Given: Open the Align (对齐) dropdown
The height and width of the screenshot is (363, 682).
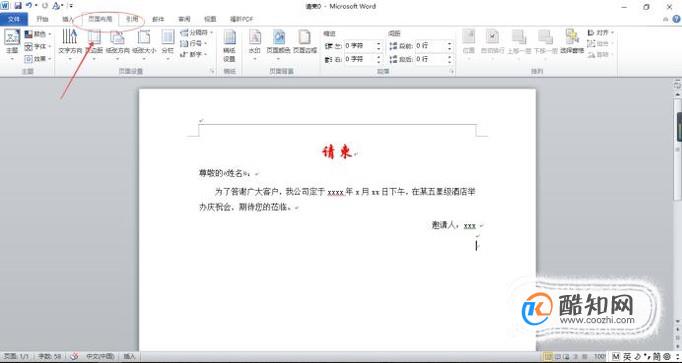Looking at the screenshot, I should pos(600,33).
